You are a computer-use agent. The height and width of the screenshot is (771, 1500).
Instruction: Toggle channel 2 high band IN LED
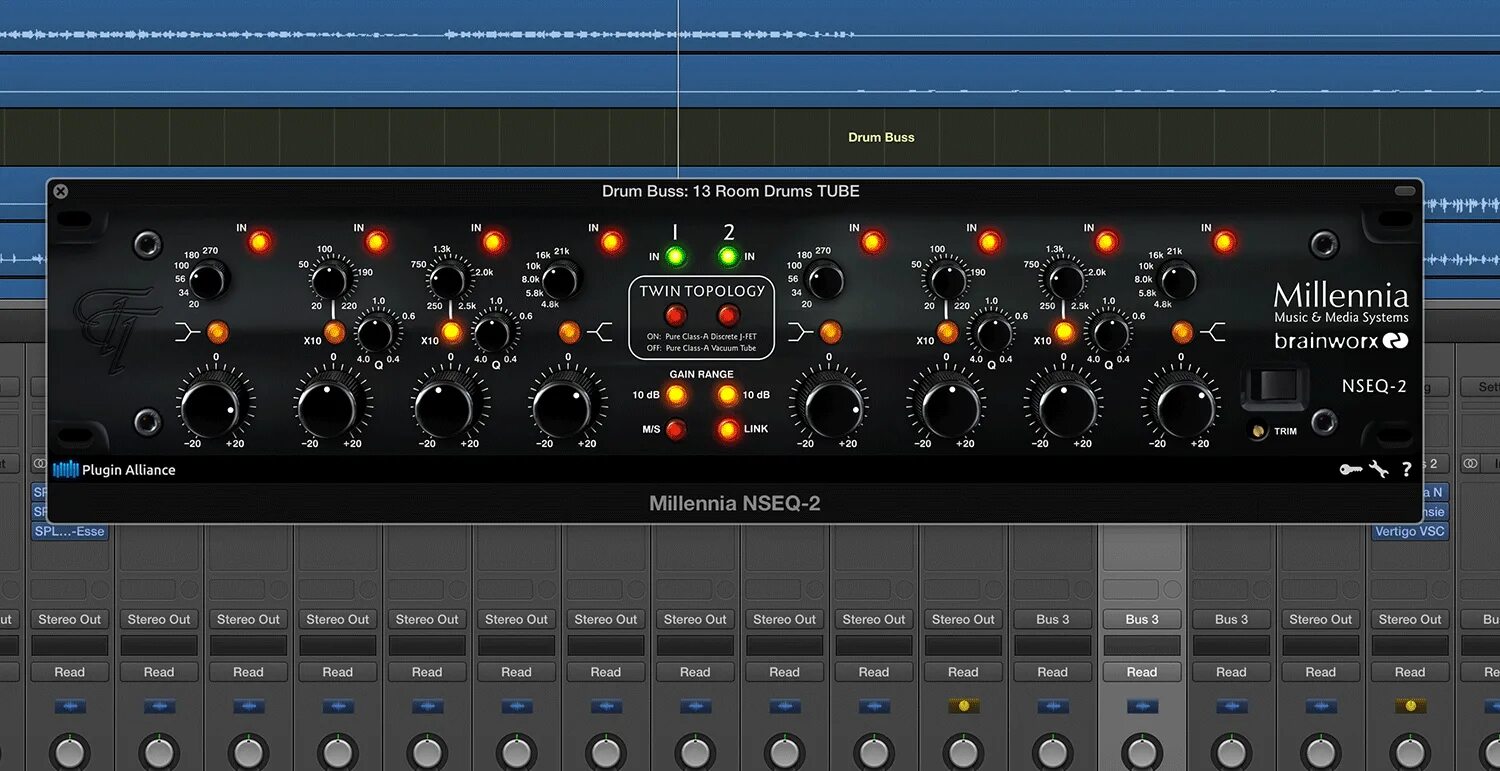point(1225,241)
